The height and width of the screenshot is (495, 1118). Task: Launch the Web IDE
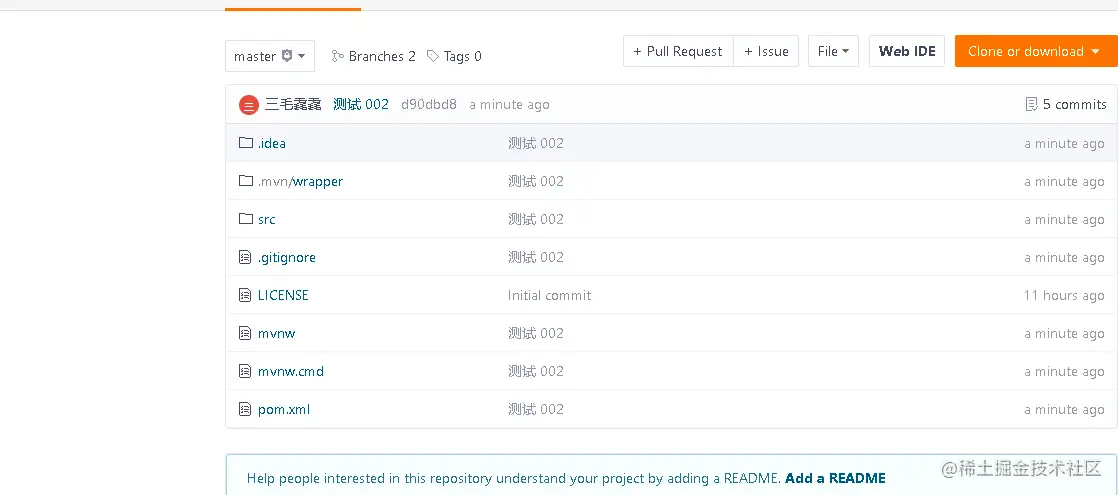coord(907,51)
